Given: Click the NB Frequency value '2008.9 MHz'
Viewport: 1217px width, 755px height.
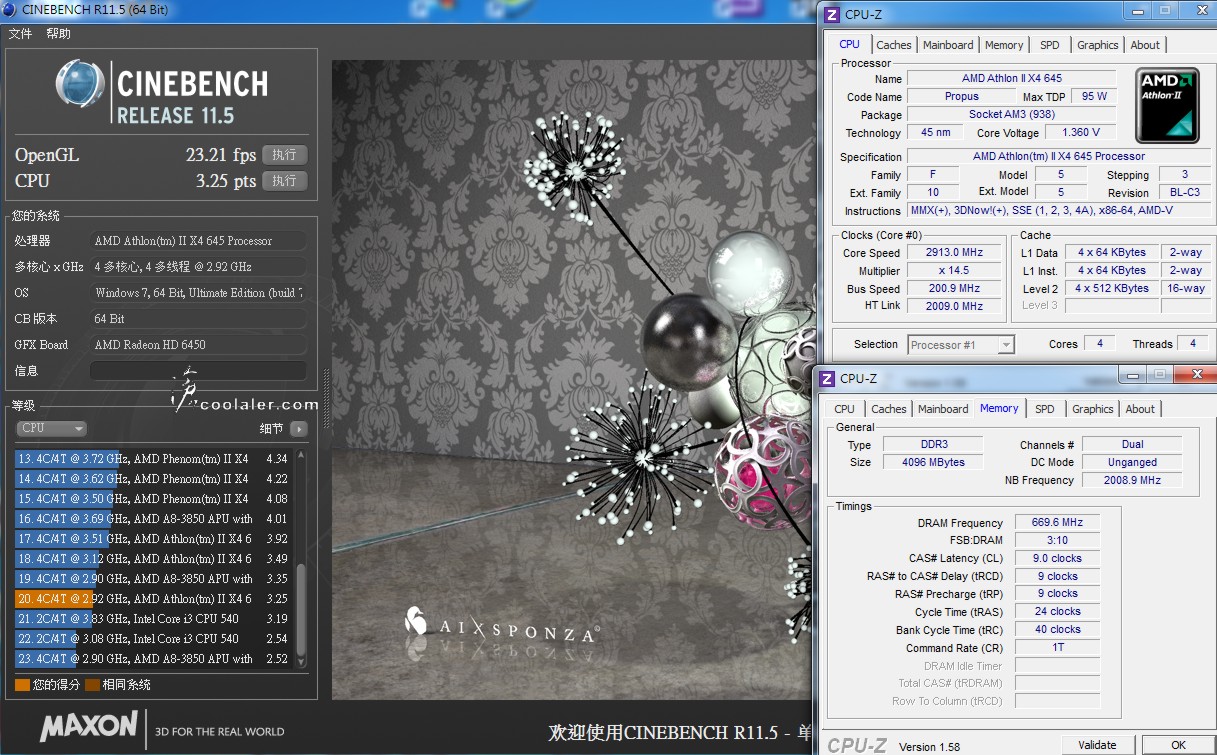Looking at the screenshot, I should [x=1132, y=481].
